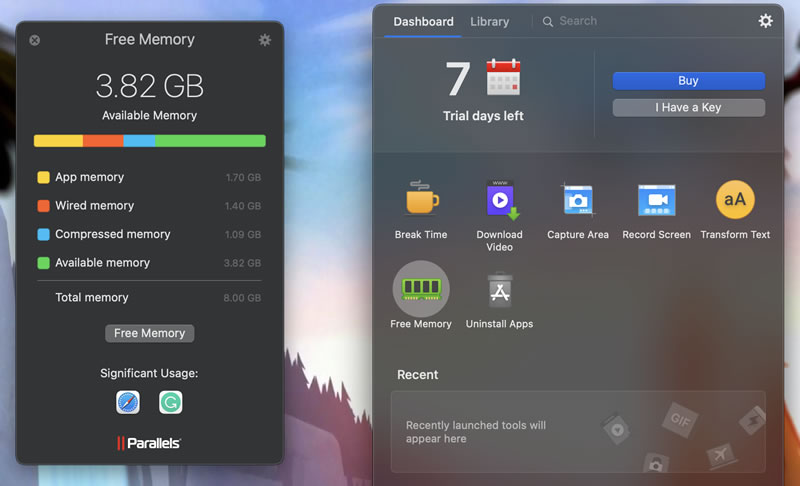
Task: Click the blue Compressed memory swatch
Action: 43,234
